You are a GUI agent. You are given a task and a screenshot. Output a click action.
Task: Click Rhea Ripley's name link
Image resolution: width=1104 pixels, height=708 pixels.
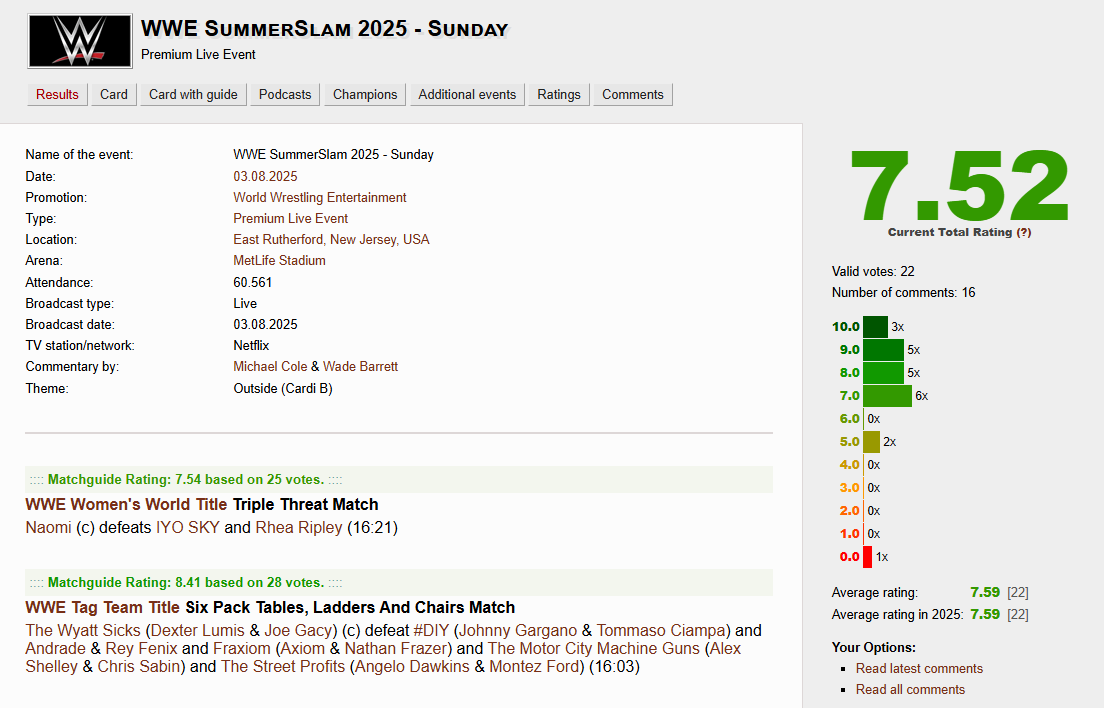(299, 527)
